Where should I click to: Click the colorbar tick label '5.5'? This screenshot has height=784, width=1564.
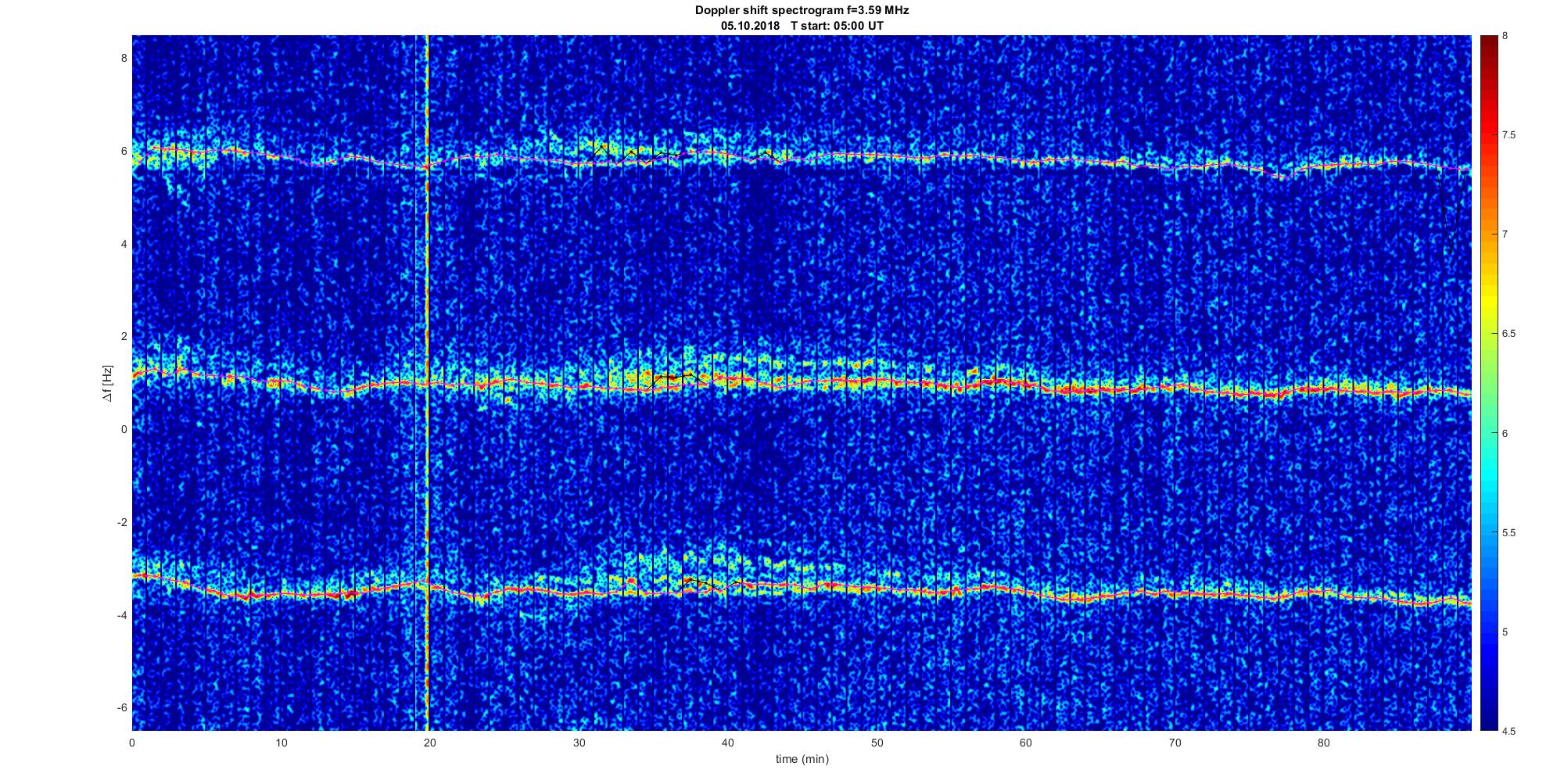pos(1509,533)
